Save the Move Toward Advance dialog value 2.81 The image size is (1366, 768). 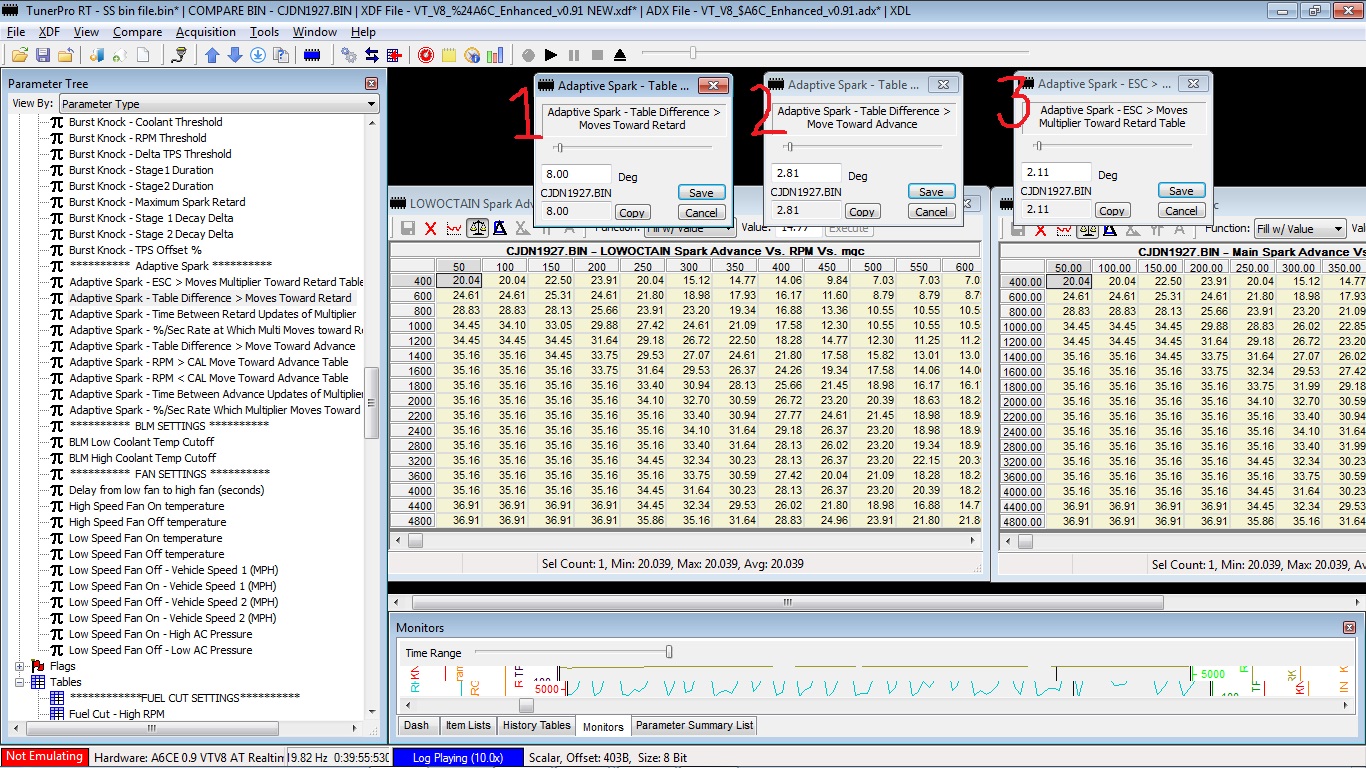931,192
